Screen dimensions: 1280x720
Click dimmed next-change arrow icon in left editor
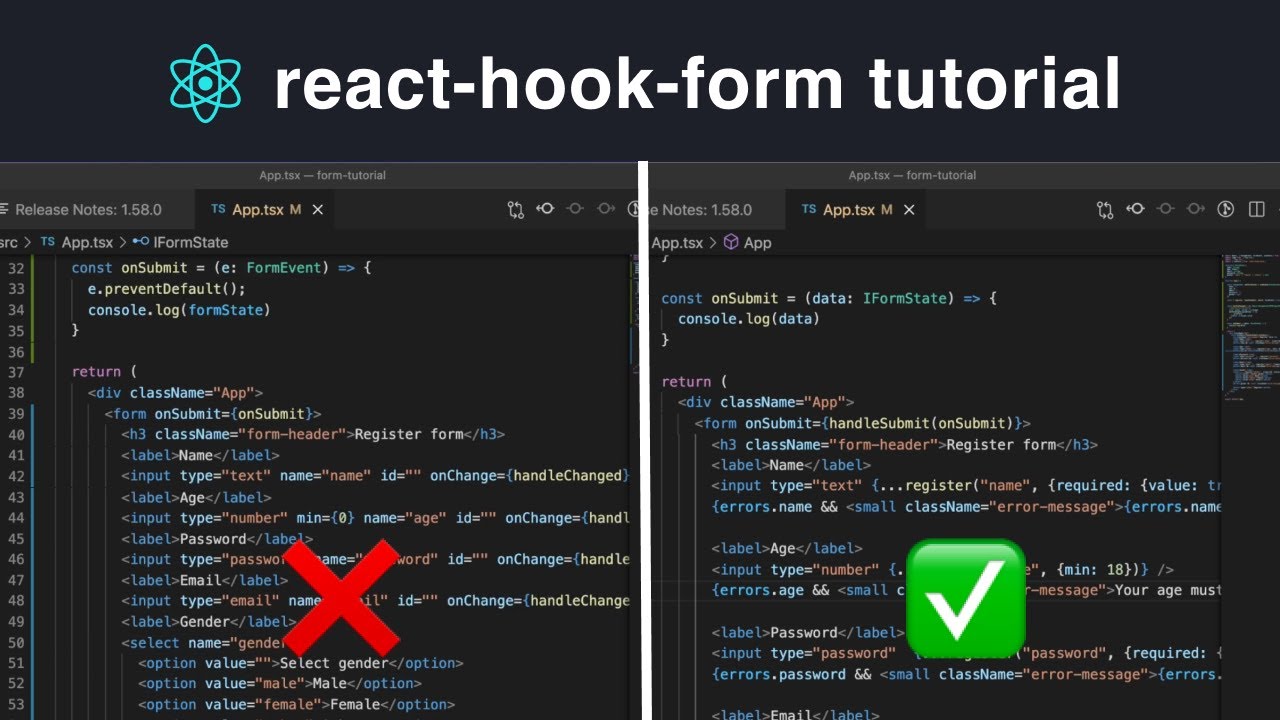click(x=606, y=209)
